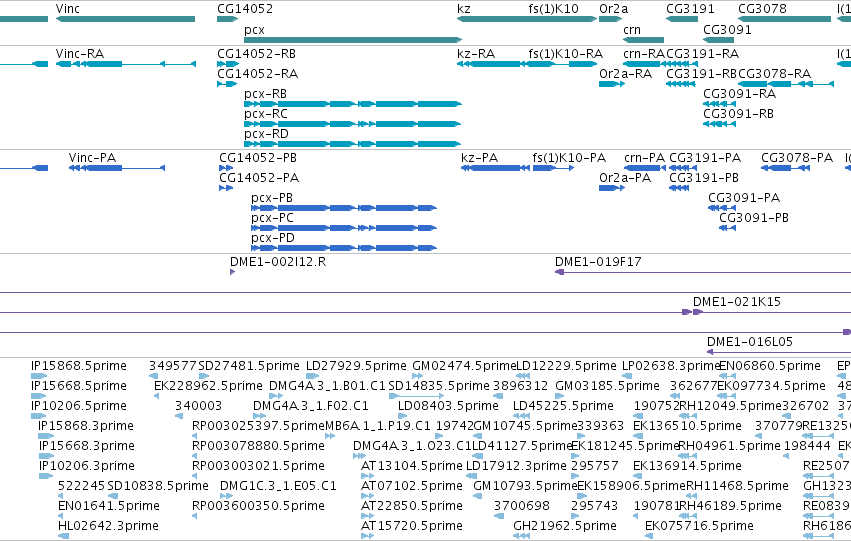Select the fs(1)K10-RA transcript label
This screenshot has width=851, height=541.
click(566, 54)
